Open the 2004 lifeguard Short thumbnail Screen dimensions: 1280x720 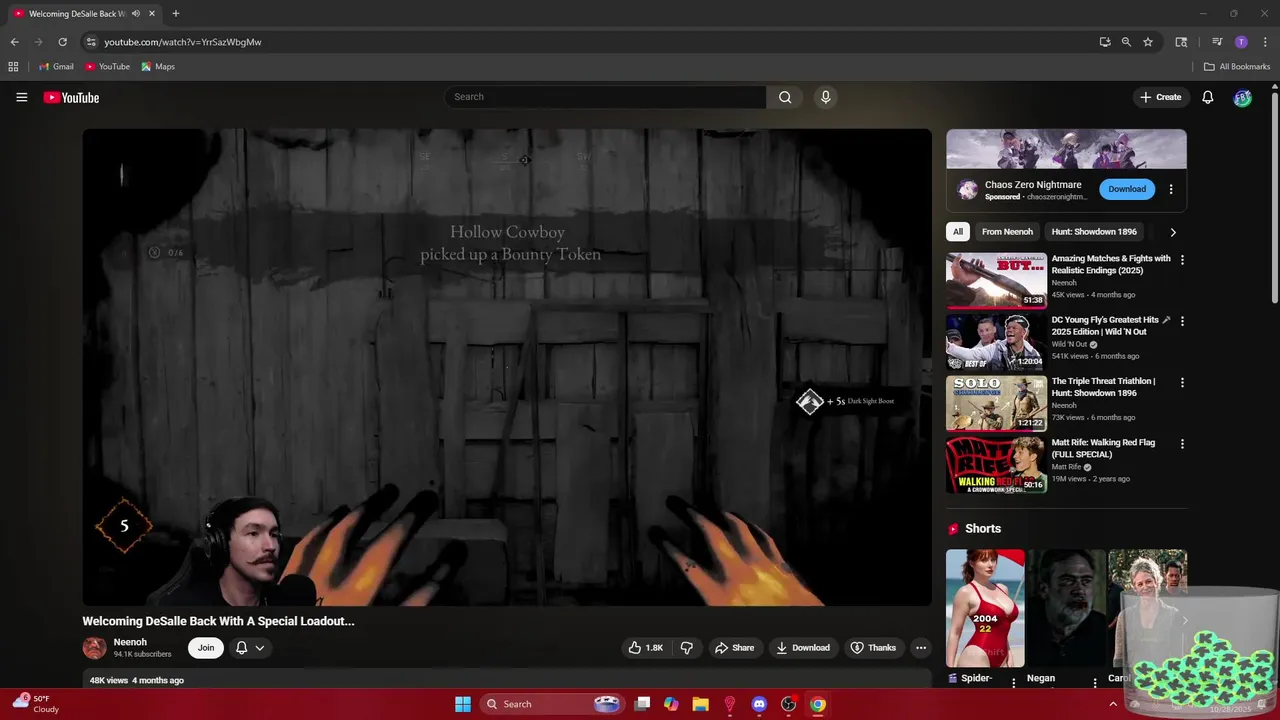point(985,608)
